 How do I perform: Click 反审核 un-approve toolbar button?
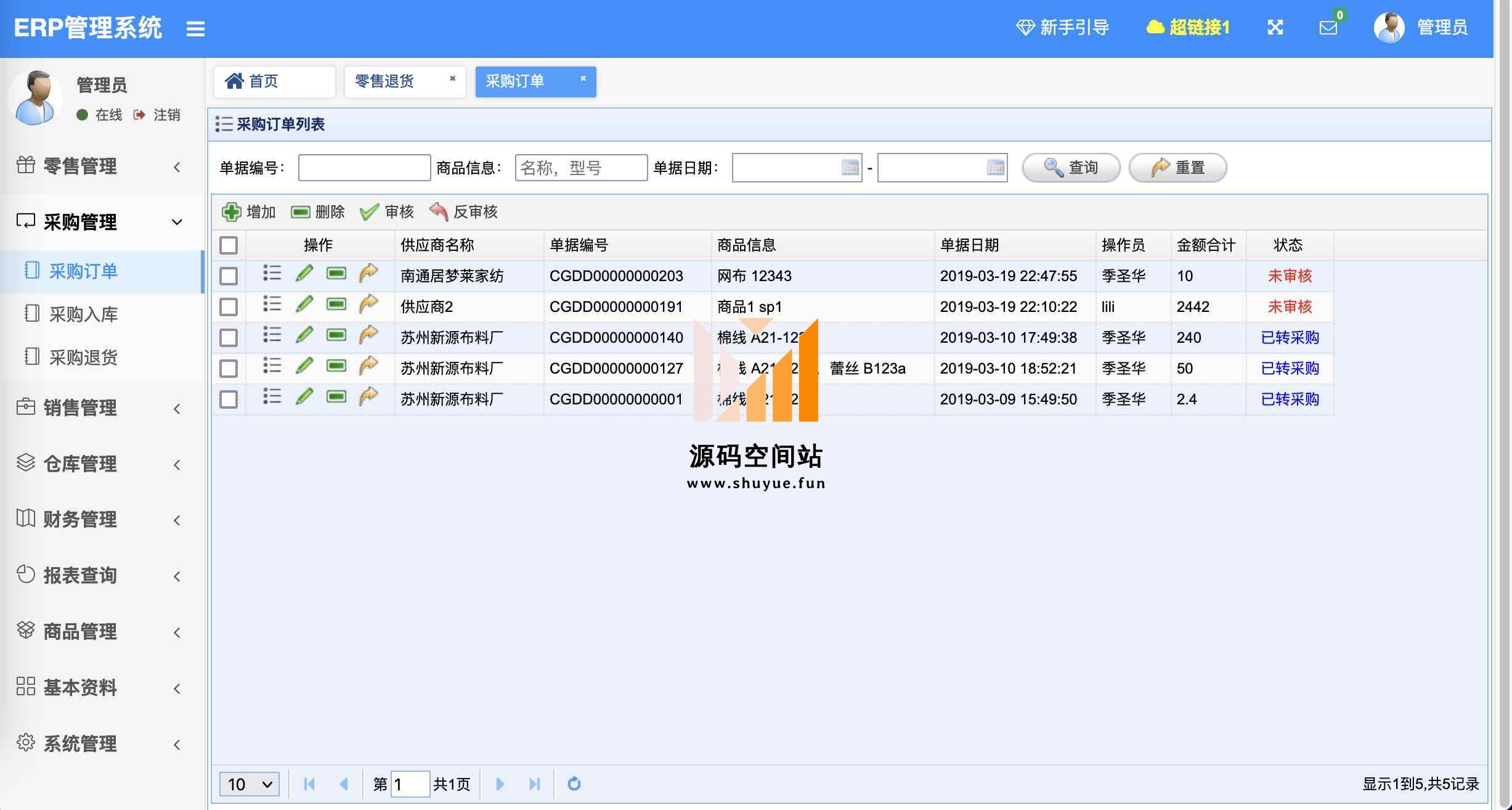click(x=463, y=212)
